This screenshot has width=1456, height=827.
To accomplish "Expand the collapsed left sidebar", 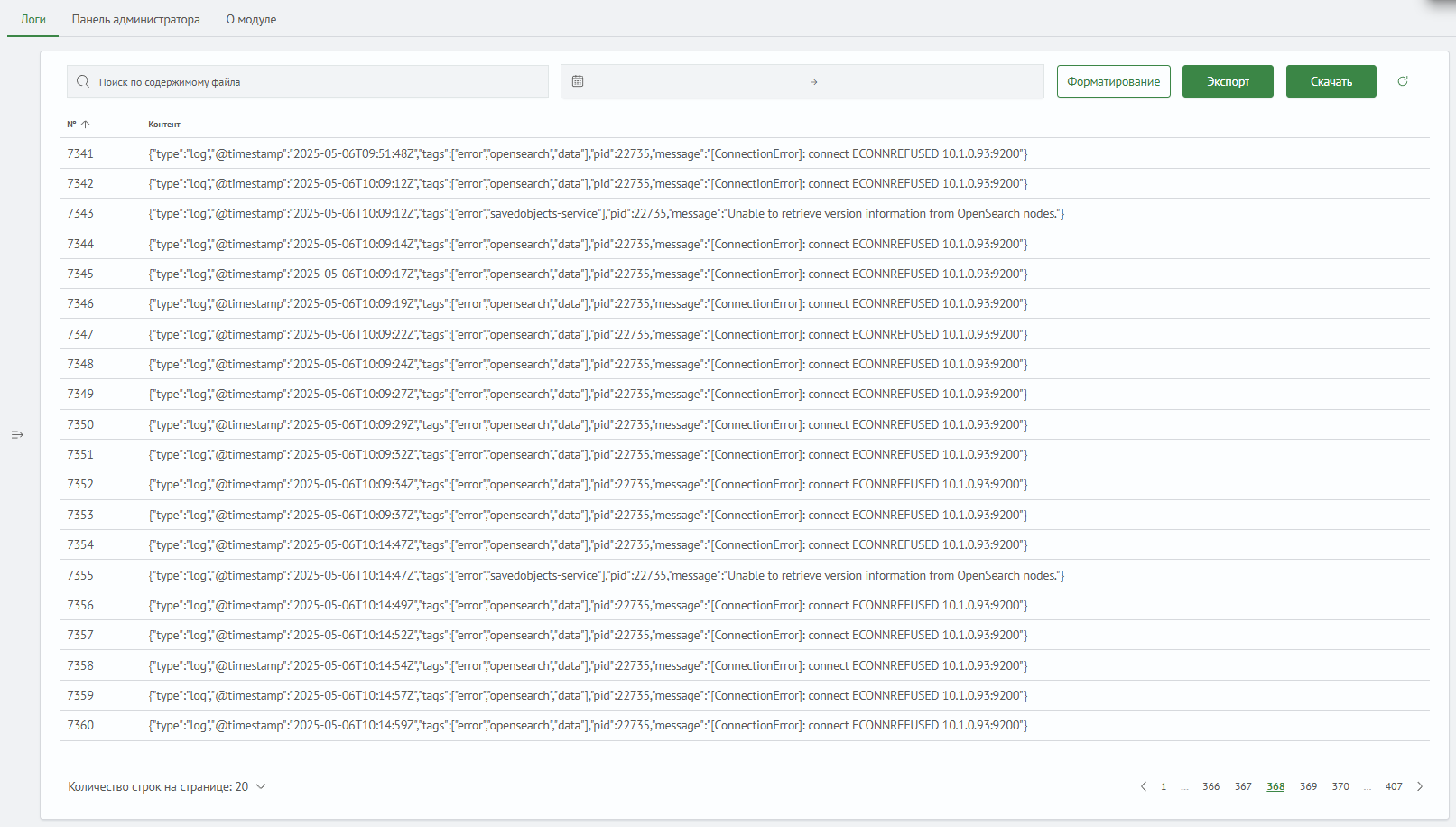I will pyautogui.click(x=17, y=435).
